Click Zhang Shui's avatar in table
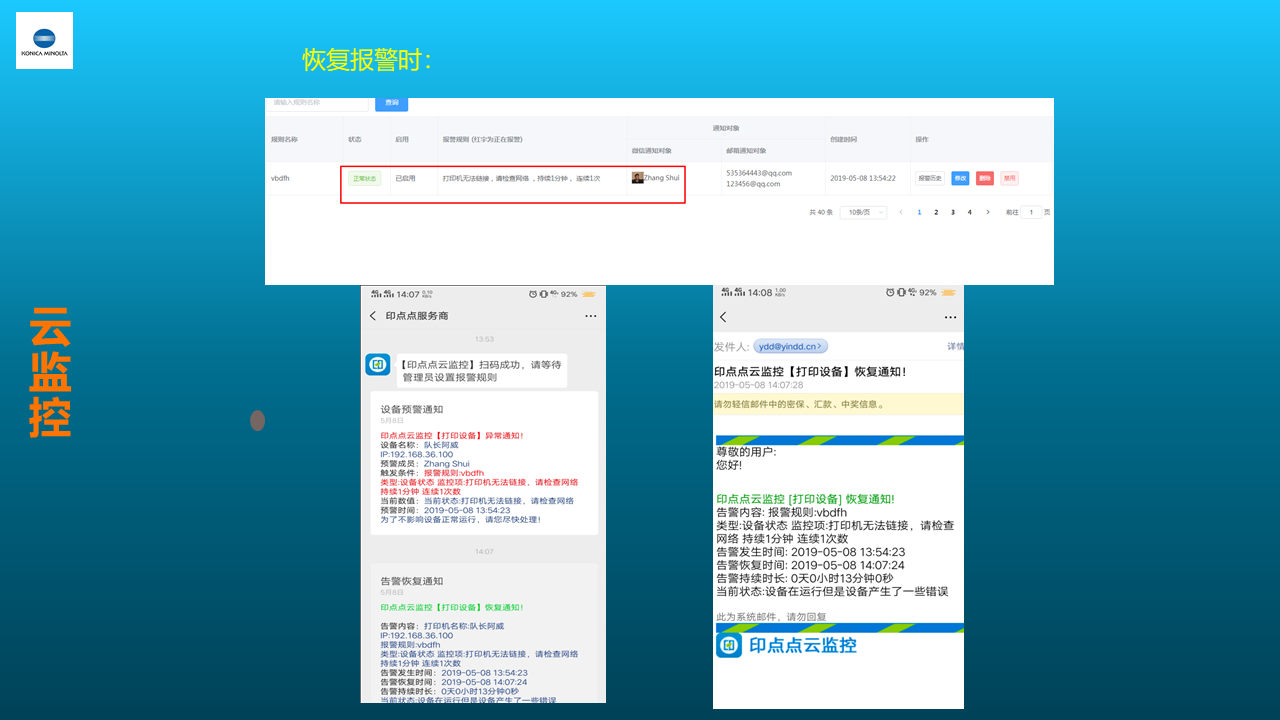Screen dimensions: 1280x720 click(x=638, y=178)
